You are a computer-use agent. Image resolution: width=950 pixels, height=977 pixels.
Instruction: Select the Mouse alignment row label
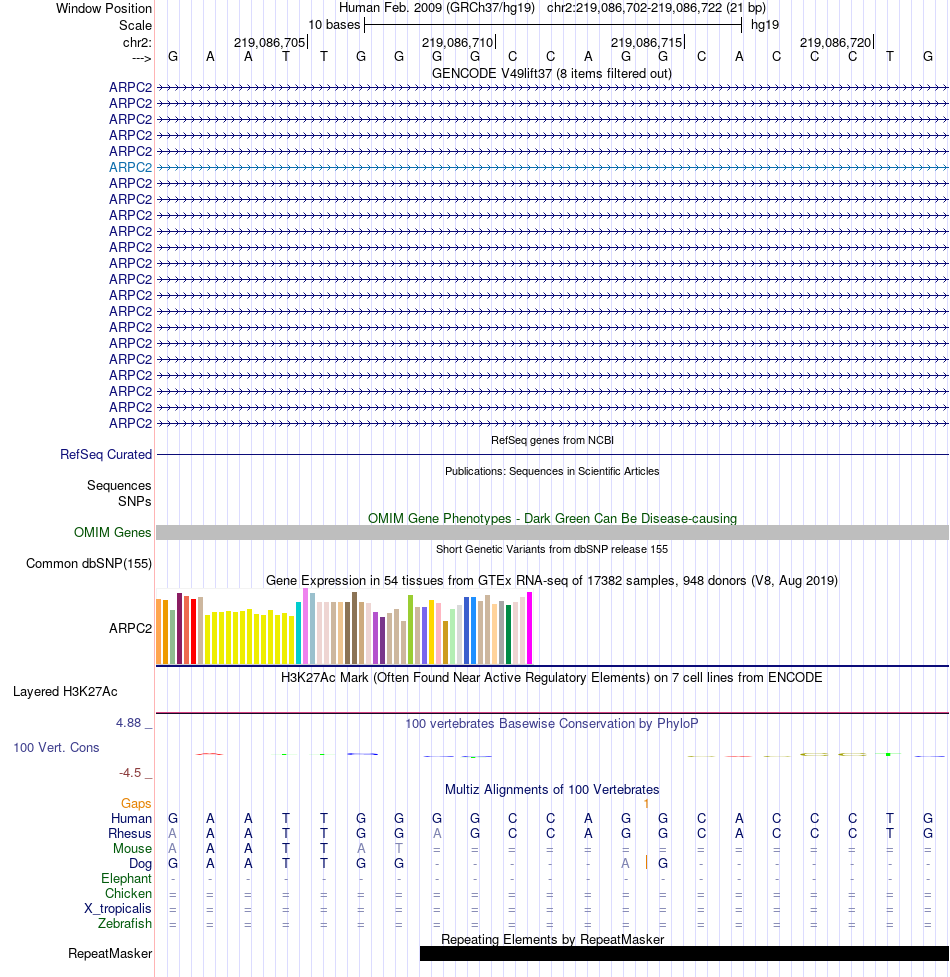132,849
